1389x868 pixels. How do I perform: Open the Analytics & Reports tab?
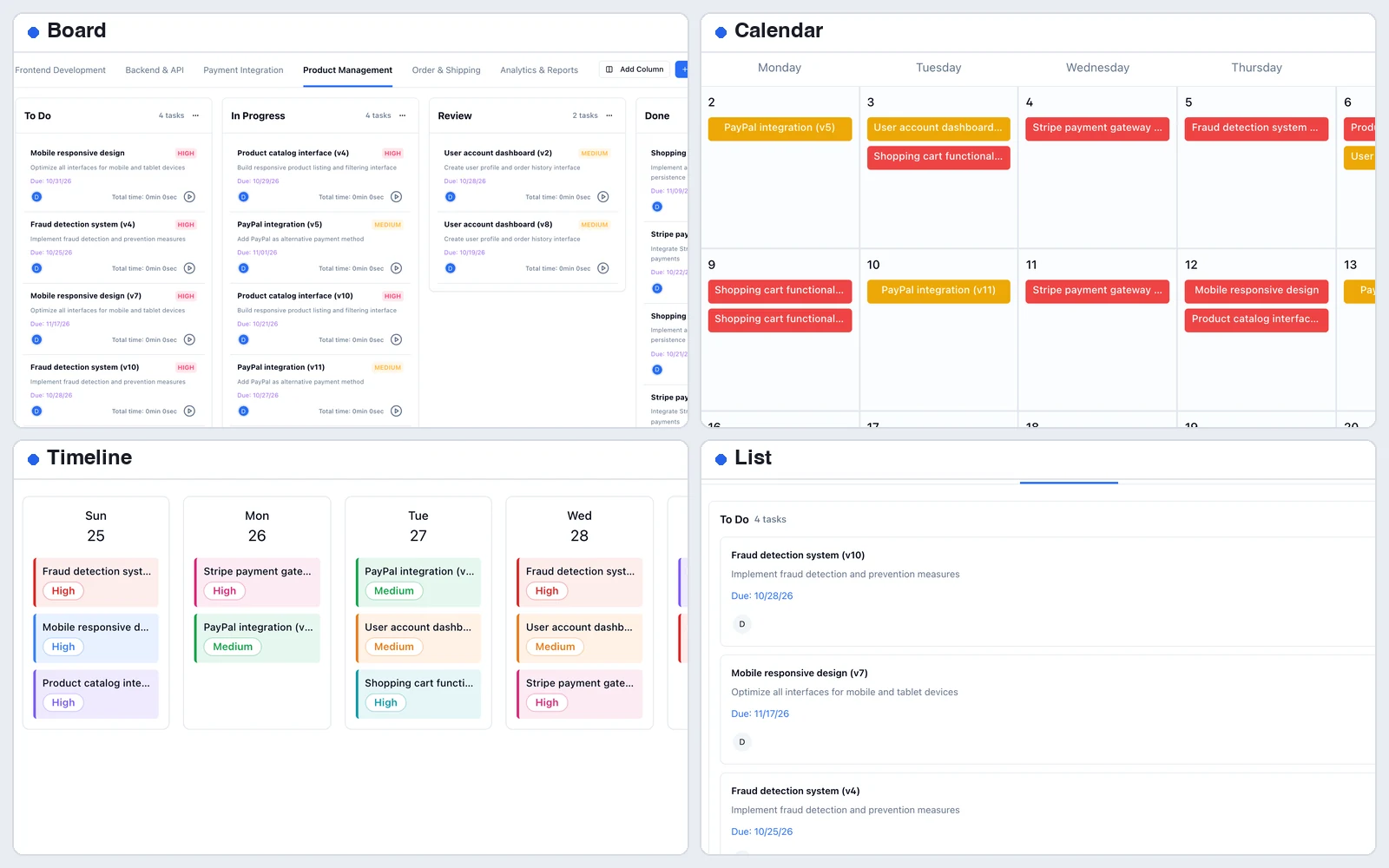539,70
